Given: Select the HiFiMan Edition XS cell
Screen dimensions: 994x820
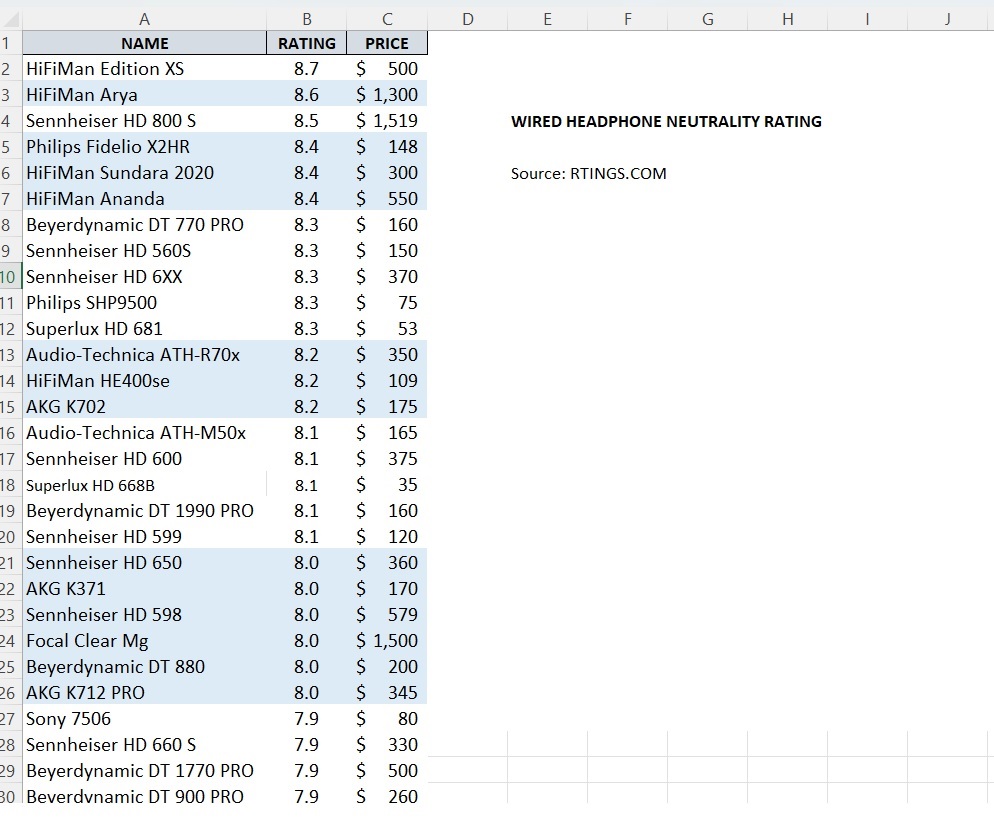Looking at the screenshot, I should [x=145, y=68].
